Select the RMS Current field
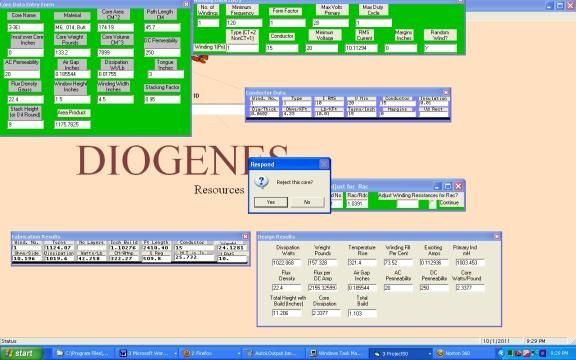Screen dimensions: 576x360 point(361,48)
